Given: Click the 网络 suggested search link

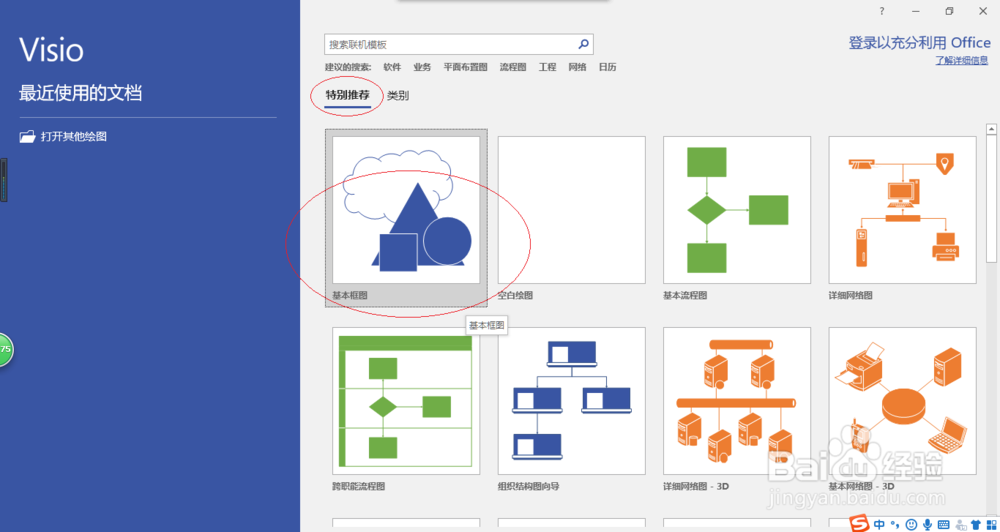Looking at the screenshot, I should (x=577, y=67).
